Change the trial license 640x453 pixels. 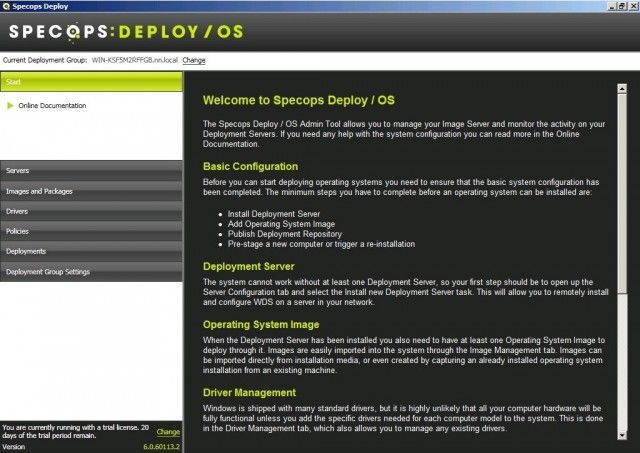(x=168, y=432)
